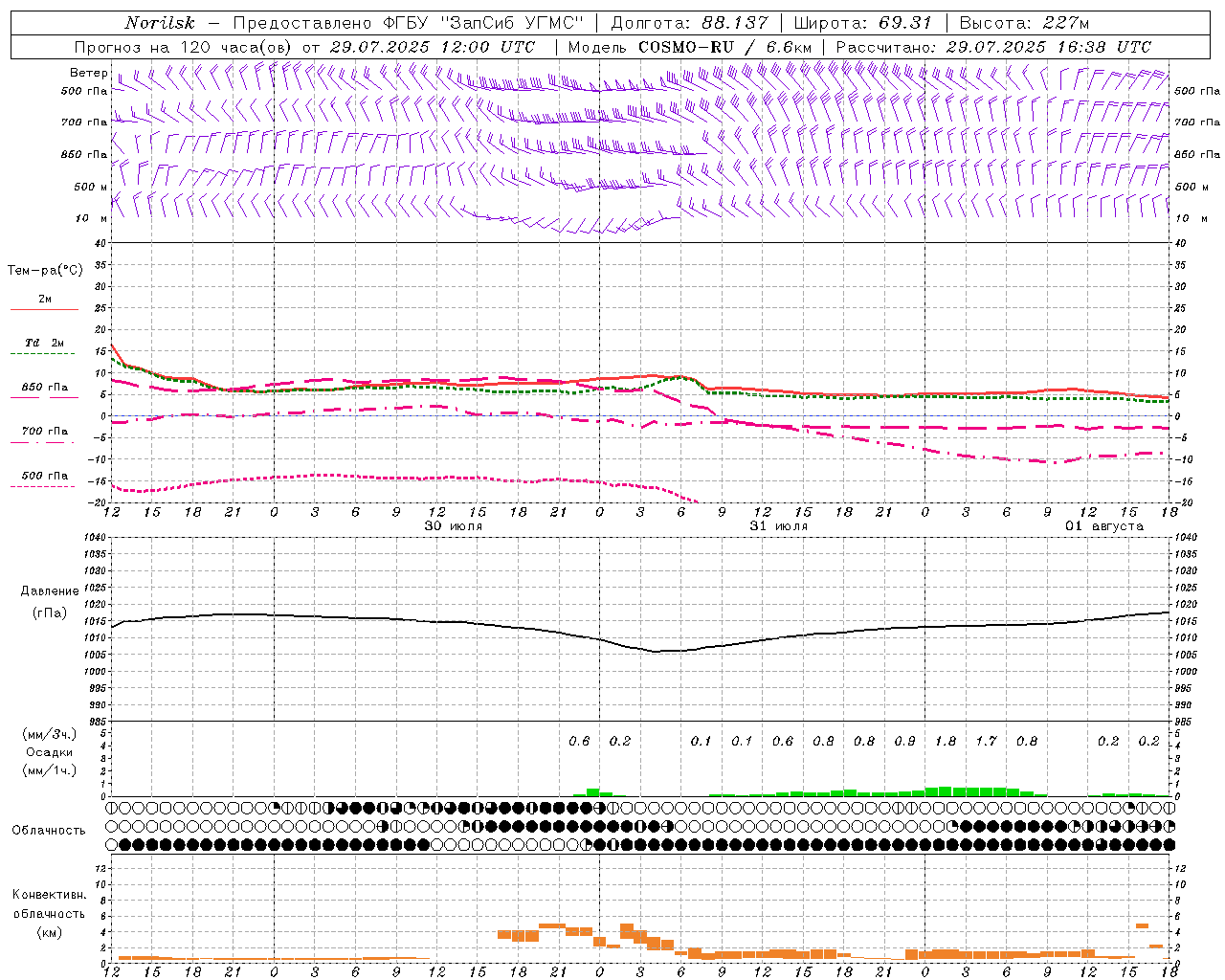Click the 'Модель COSMO-RU / 6.6км' text
The width and height of the screenshot is (1225, 980).
click(690, 47)
